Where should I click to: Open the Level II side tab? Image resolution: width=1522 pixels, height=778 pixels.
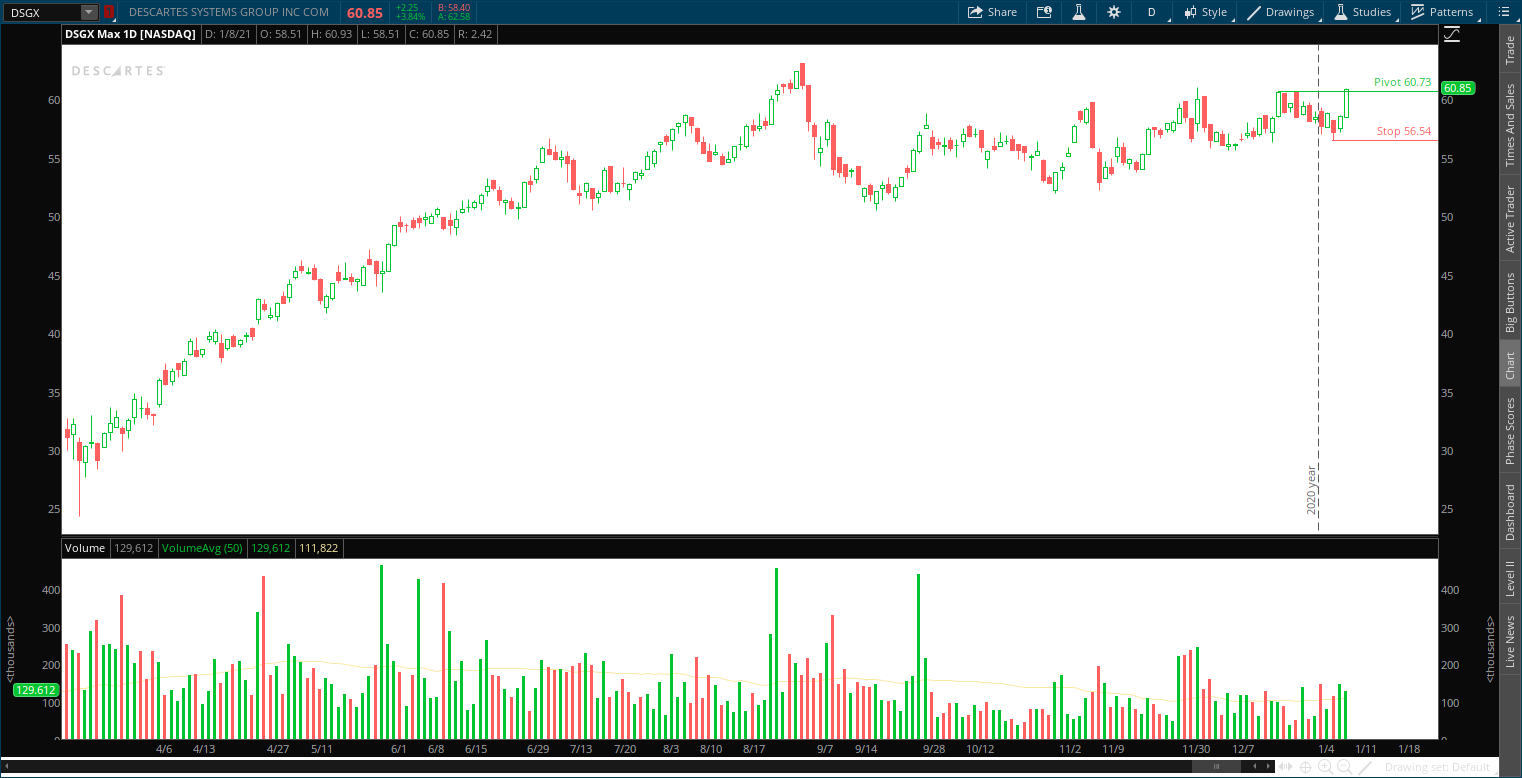click(x=1510, y=579)
